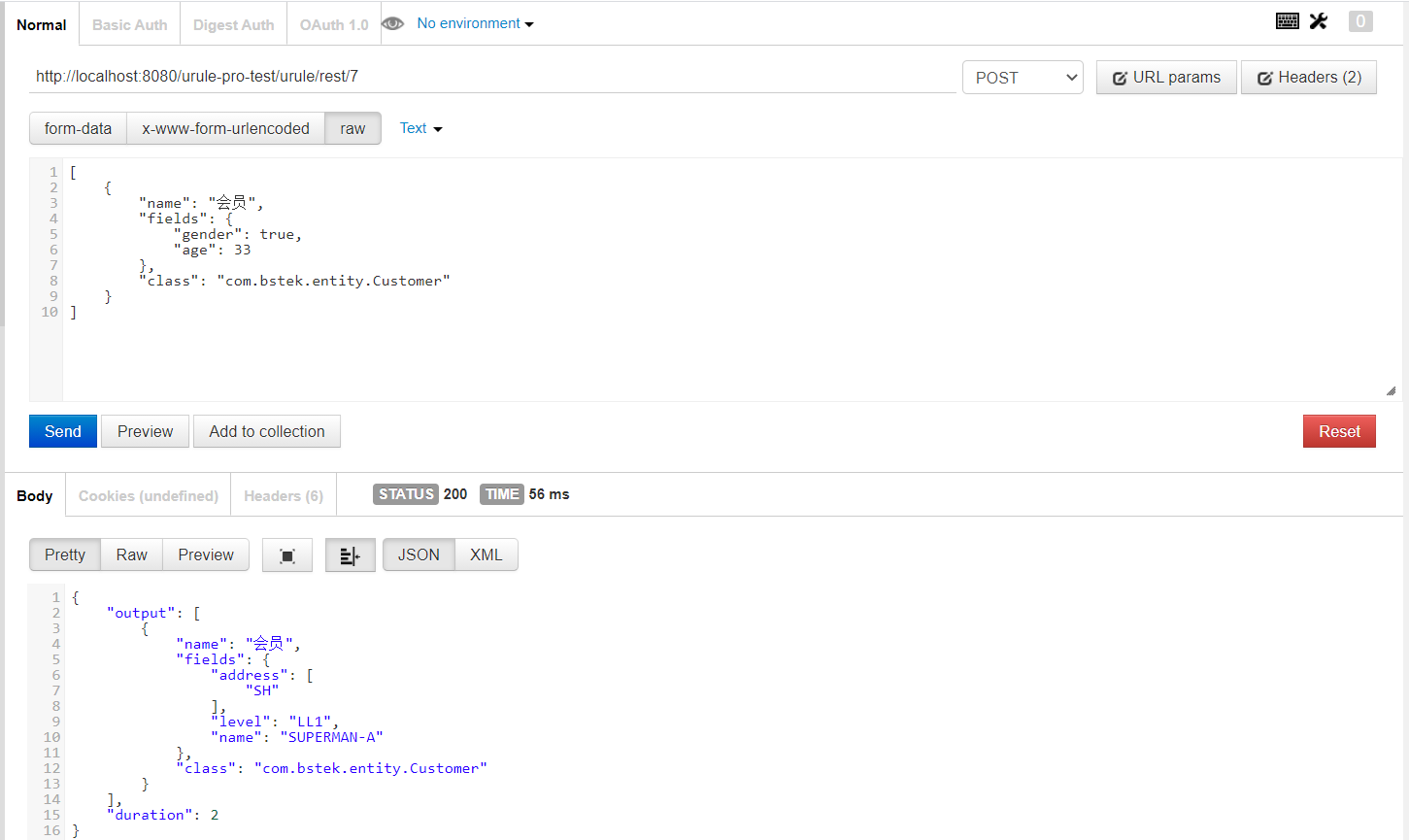This screenshot has width=1409, height=840.
Task: Click the environment quick-look eye icon
Action: click(392, 23)
